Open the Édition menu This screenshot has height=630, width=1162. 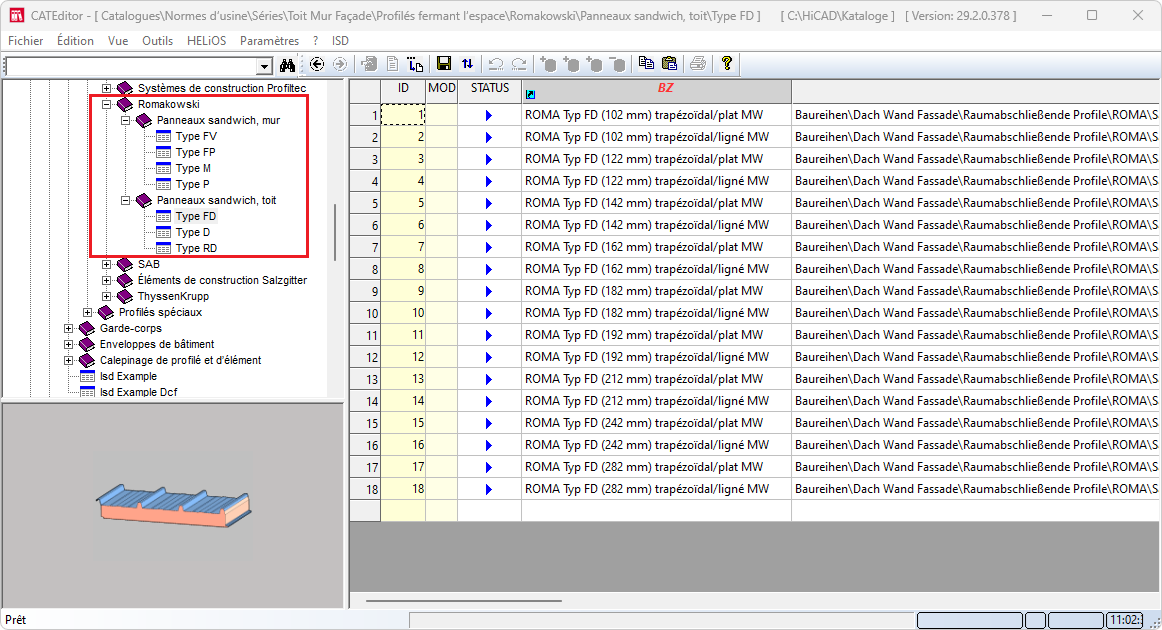point(75,41)
